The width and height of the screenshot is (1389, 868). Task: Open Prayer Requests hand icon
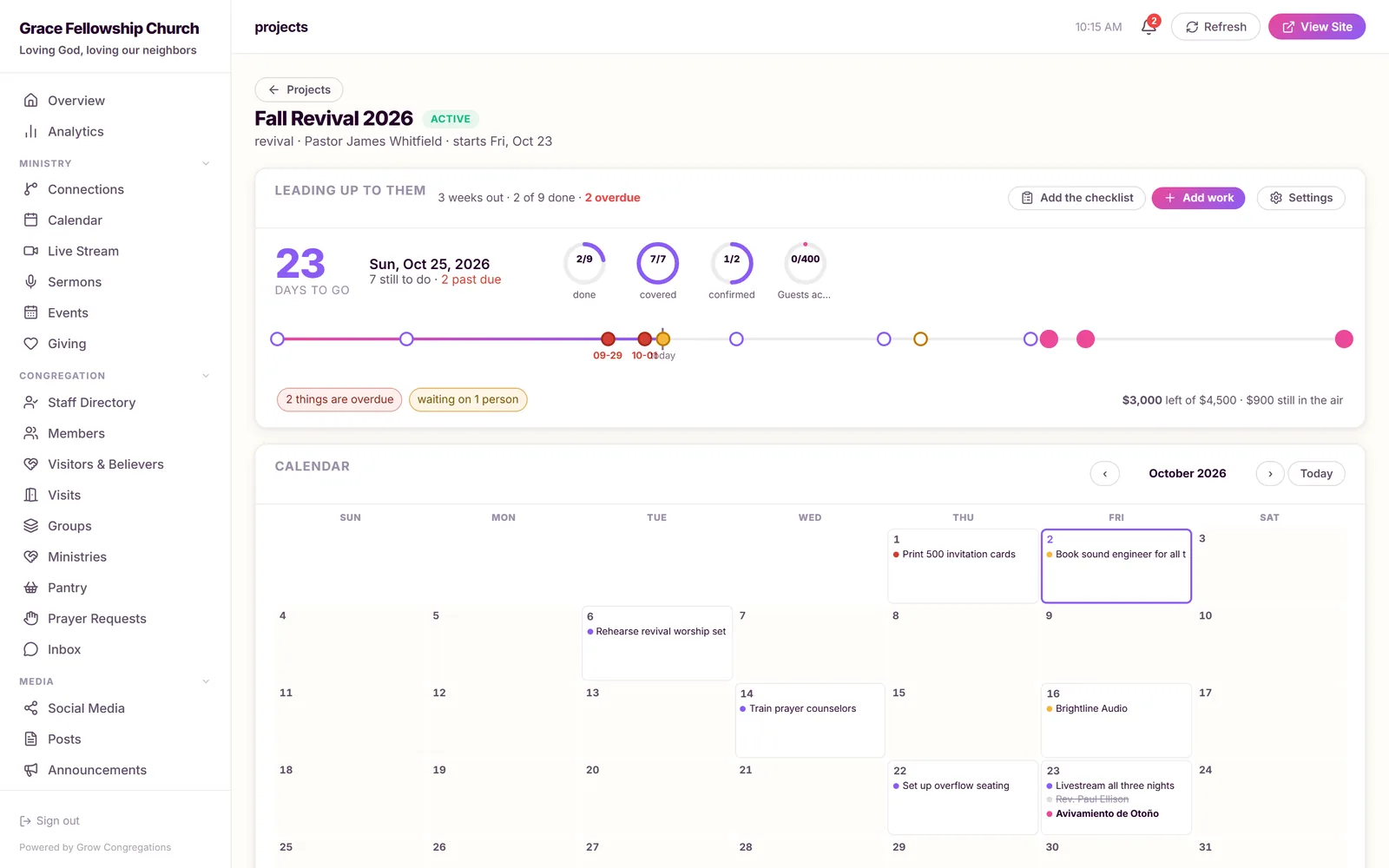coord(31,619)
